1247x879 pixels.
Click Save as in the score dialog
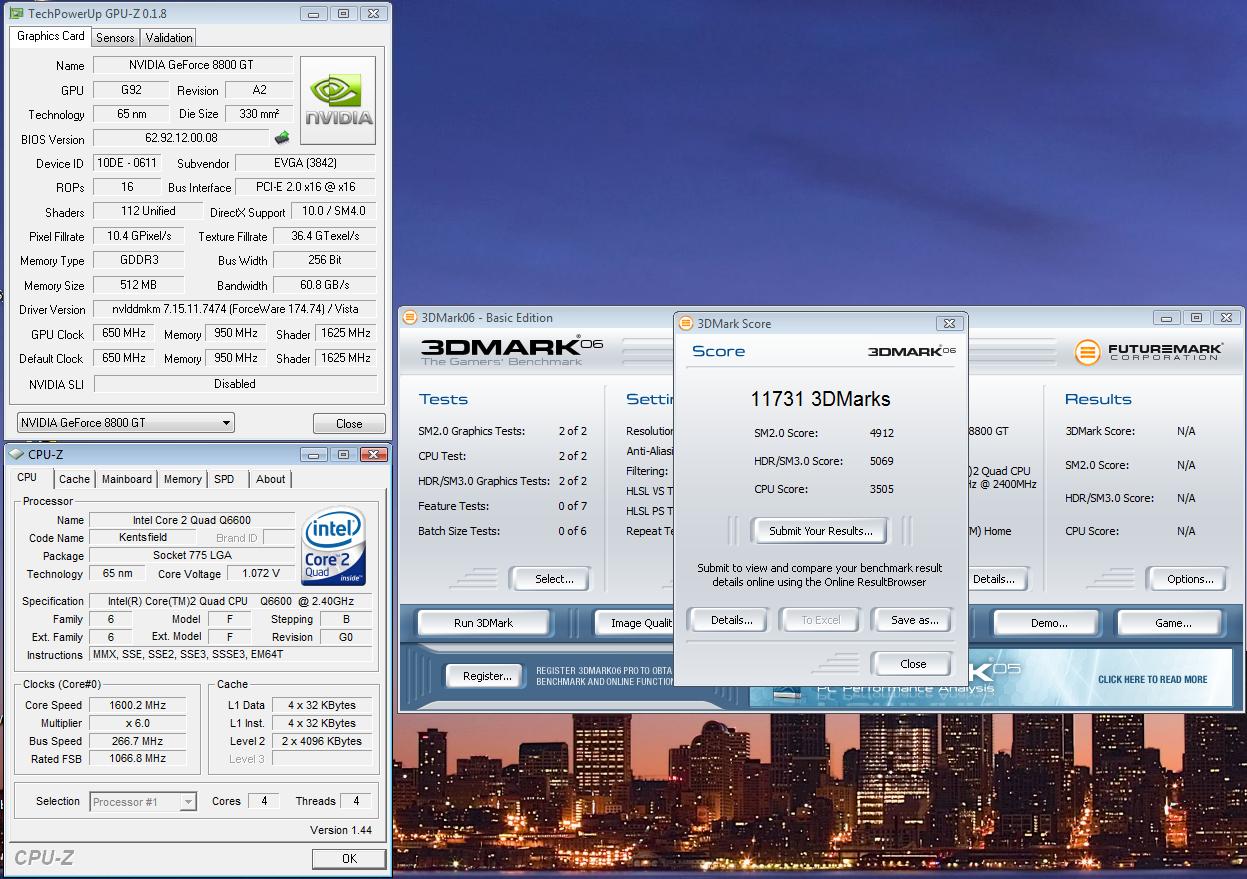[x=914, y=620]
